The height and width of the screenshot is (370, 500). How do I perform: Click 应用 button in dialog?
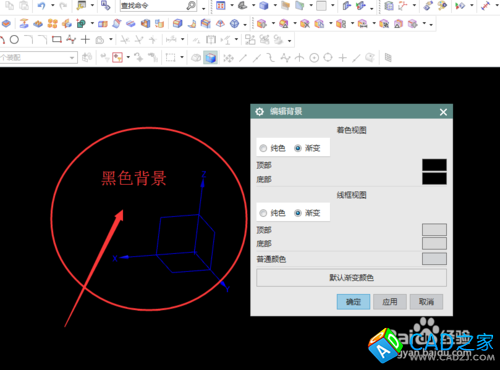click(390, 302)
